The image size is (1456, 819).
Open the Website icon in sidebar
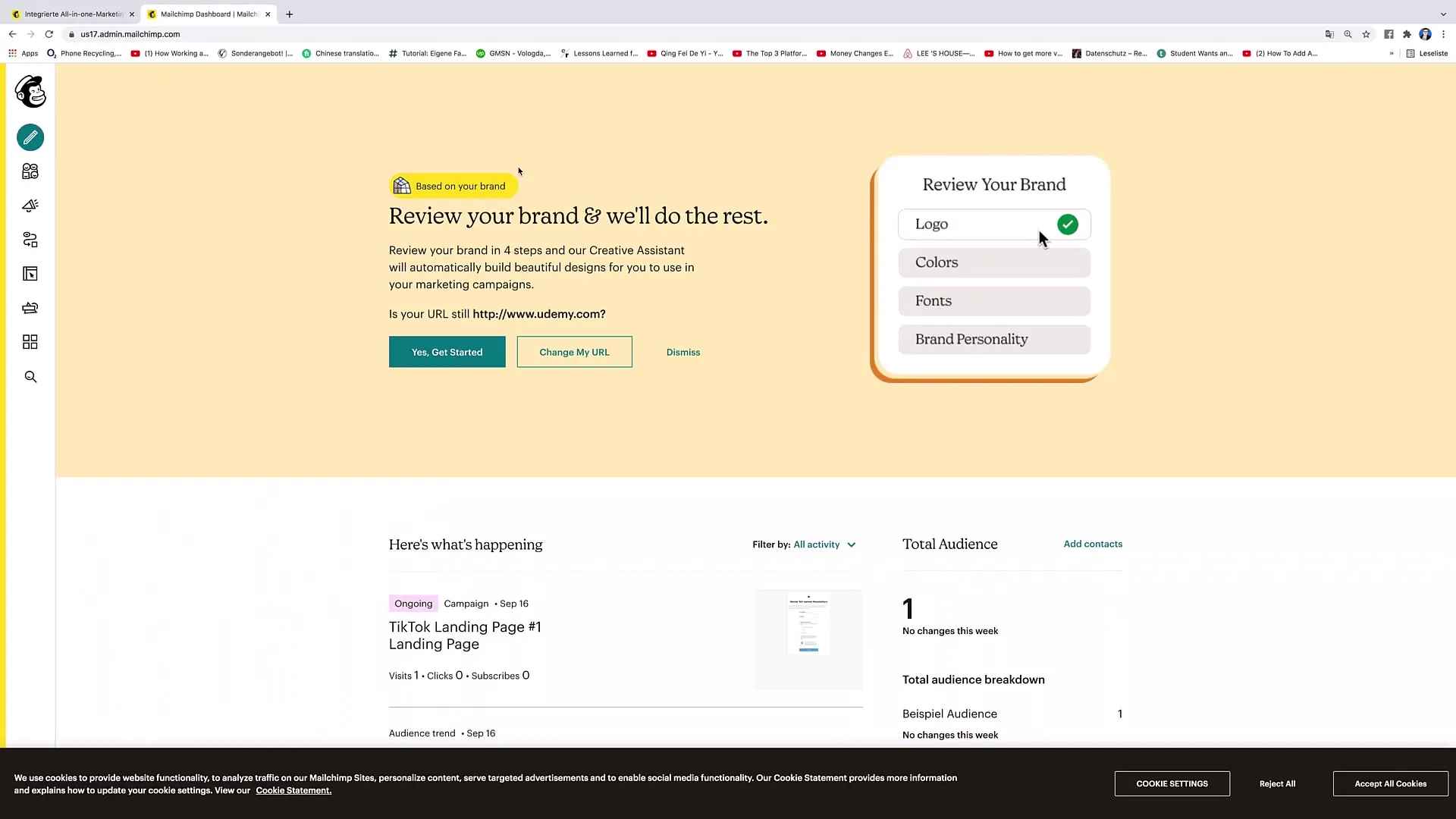click(x=30, y=274)
